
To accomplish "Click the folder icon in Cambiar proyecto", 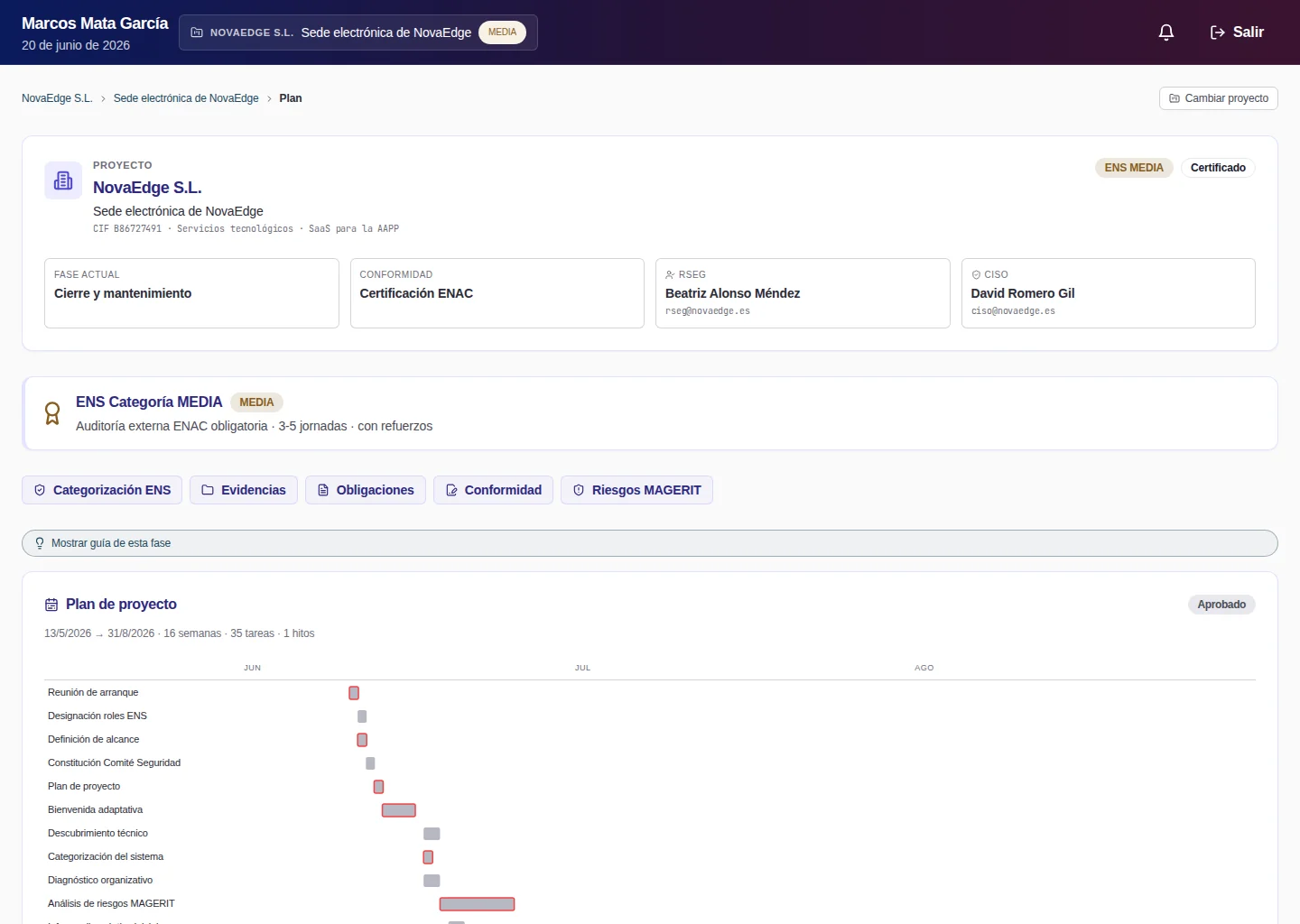I will point(1175,98).
